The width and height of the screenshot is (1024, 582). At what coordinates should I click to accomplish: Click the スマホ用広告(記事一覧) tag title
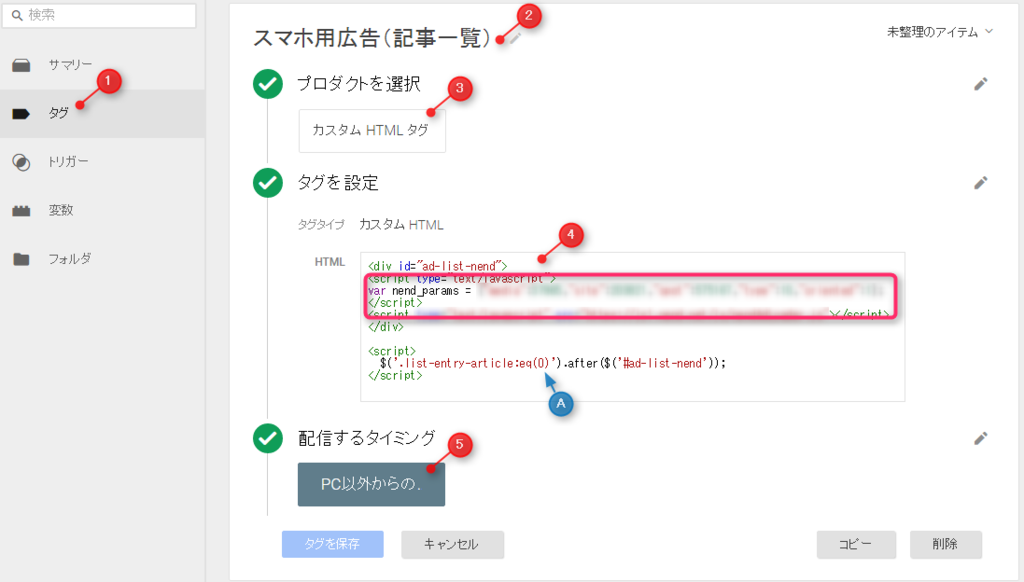[x=372, y=38]
